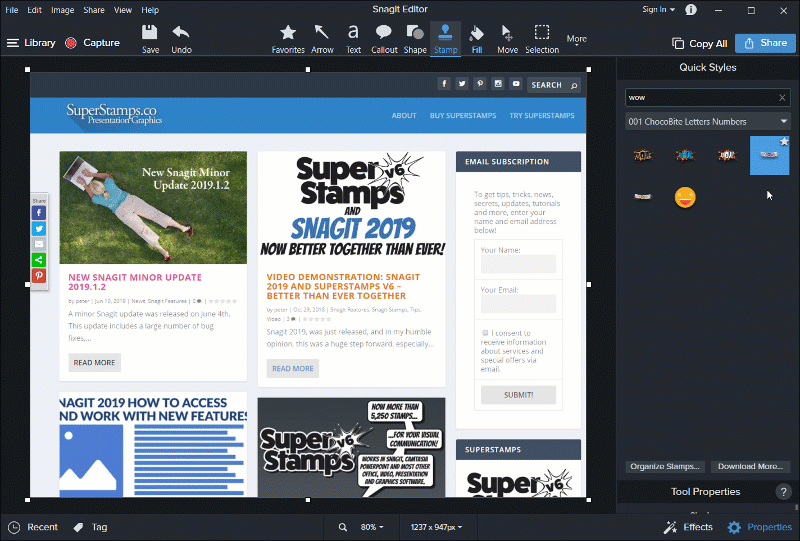Toggle favorite star on selected stamp
800x541 pixels.
point(784,141)
